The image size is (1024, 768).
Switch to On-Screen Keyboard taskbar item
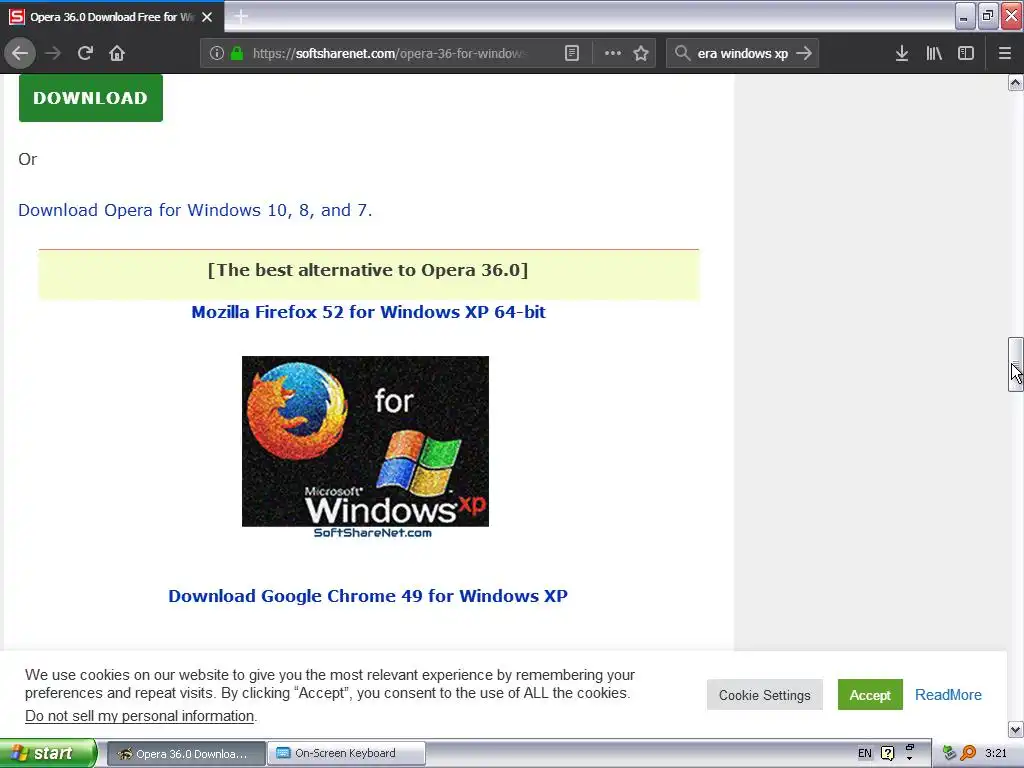tap(347, 754)
